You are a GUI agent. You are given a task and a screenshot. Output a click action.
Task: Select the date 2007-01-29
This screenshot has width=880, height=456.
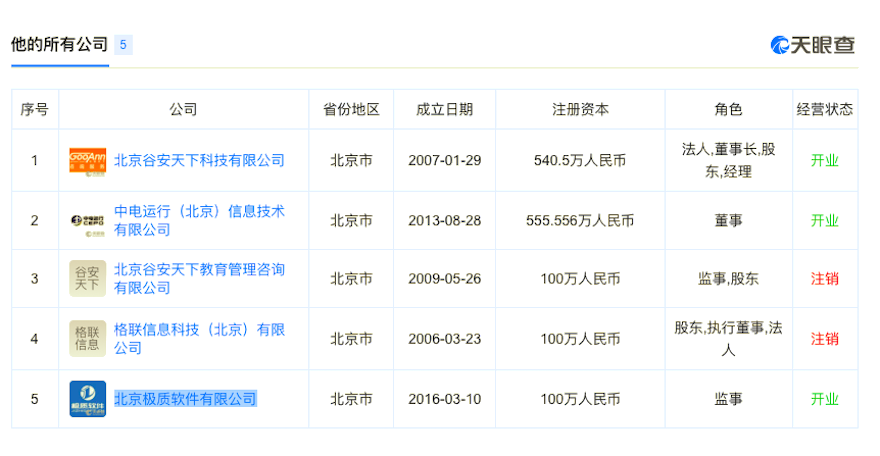pyautogui.click(x=444, y=160)
